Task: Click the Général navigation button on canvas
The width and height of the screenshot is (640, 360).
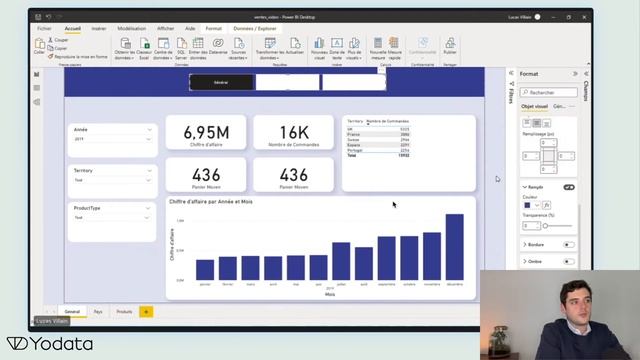Action: [x=221, y=82]
